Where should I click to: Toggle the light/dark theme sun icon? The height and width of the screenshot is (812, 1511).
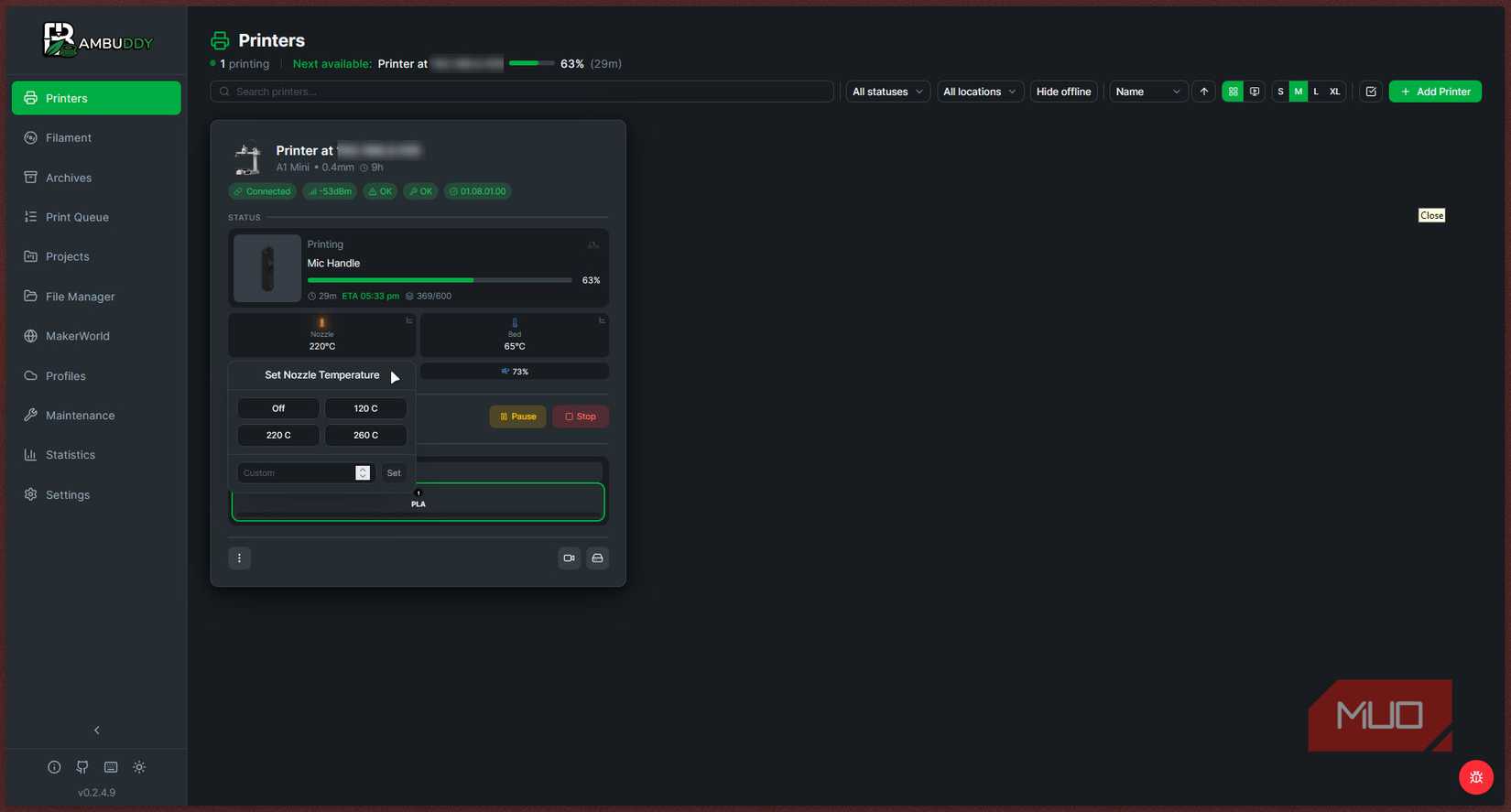click(x=139, y=767)
